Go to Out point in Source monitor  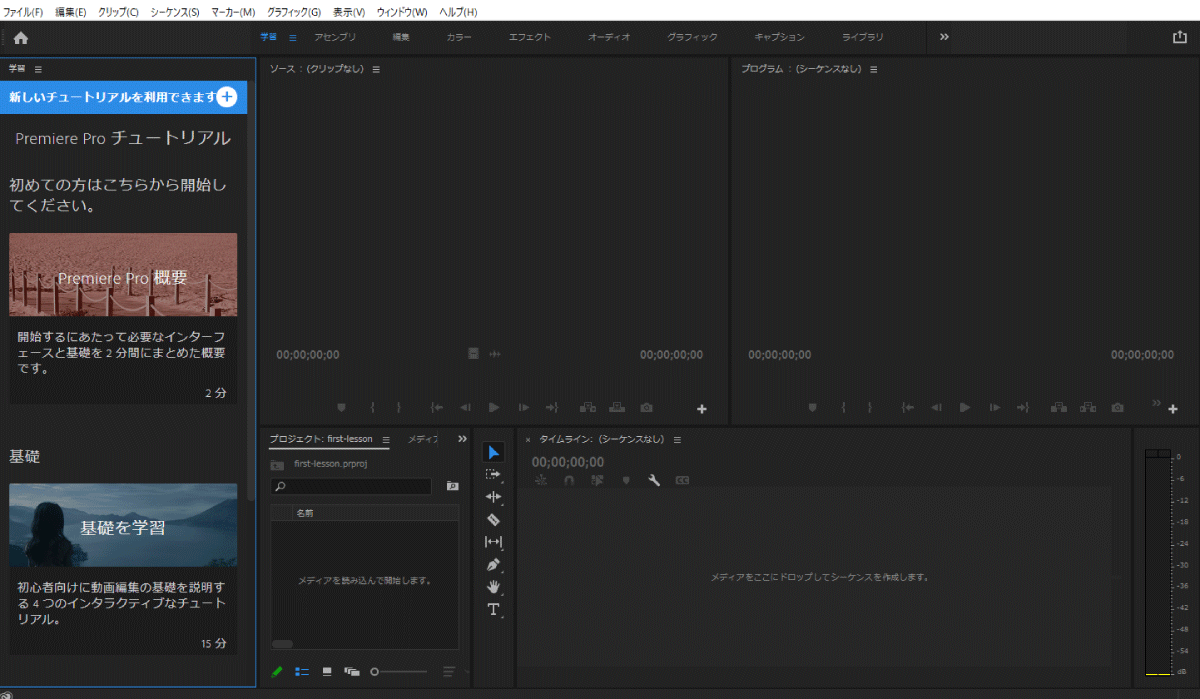pos(551,408)
